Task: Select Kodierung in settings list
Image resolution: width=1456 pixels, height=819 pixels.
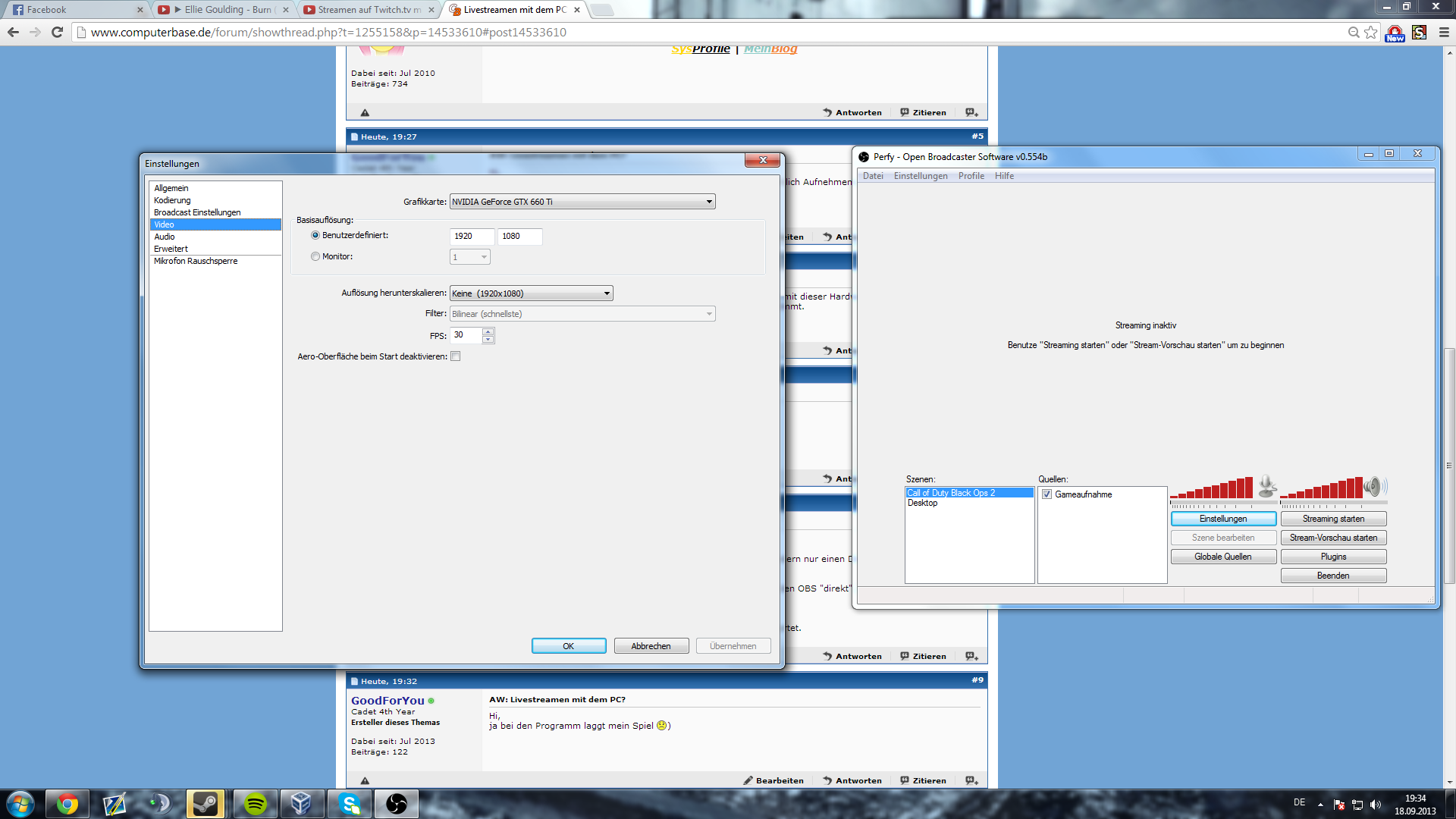Action: [172, 200]
